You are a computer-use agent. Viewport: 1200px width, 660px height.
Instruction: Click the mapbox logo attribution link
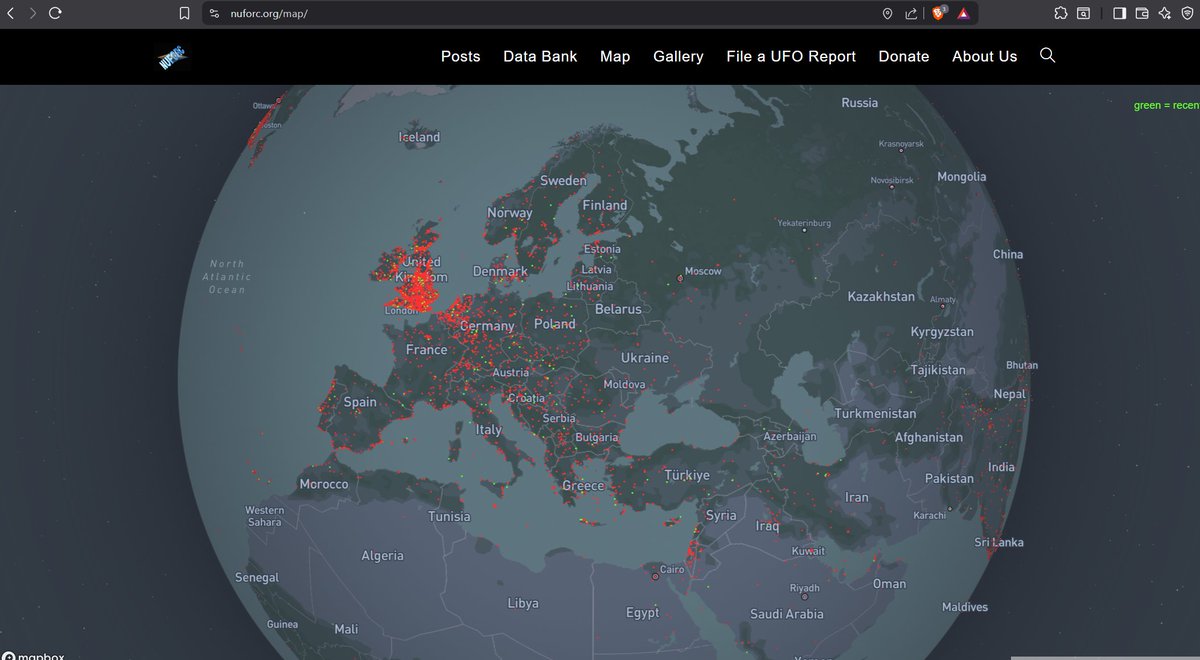click(33, 655)
